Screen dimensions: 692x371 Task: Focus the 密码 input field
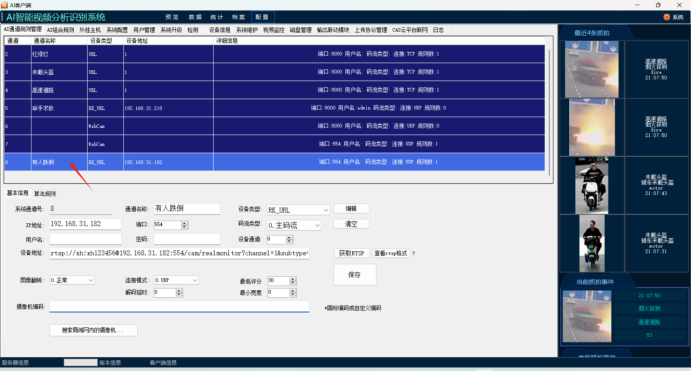coord(187,239)
